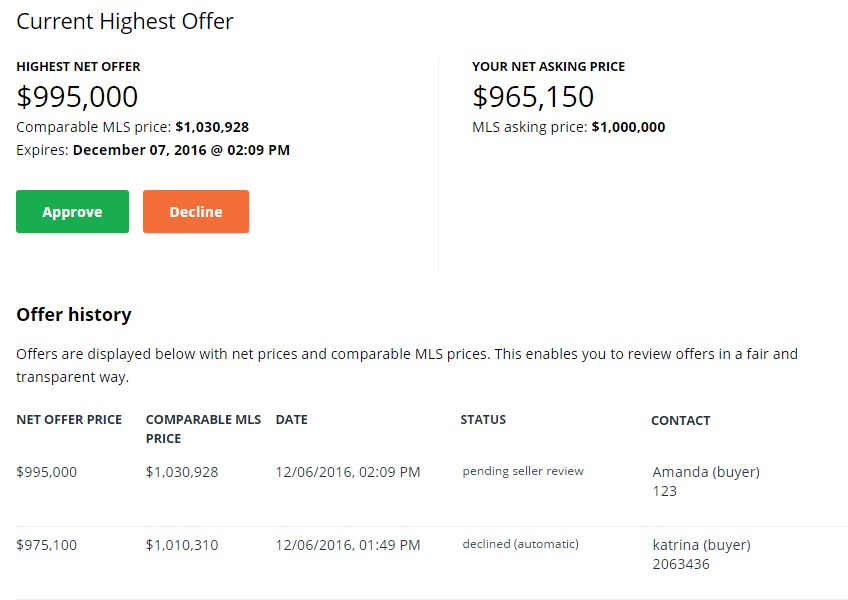Click the declined (automatic) status
This screenshot has height=600, width=848.
[520, 544]
